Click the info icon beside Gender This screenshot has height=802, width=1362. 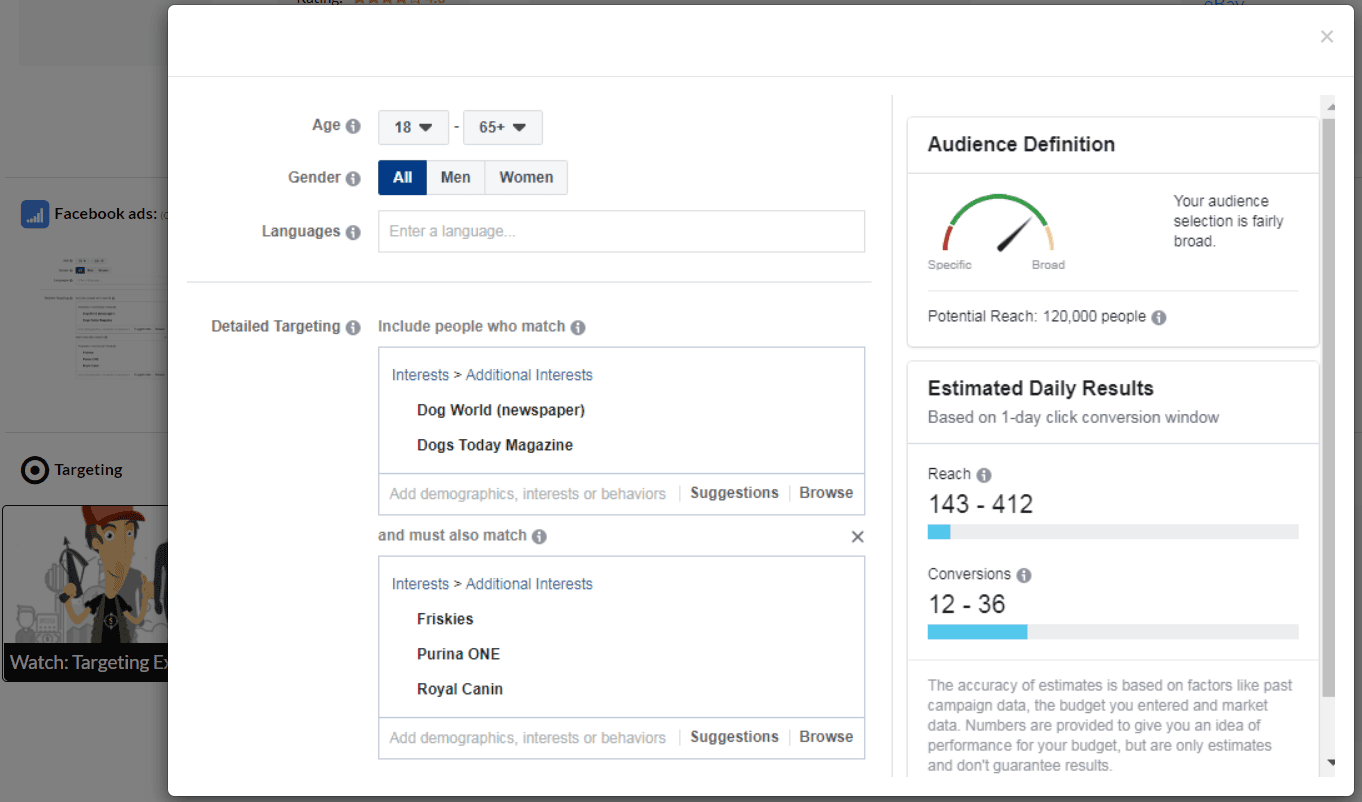353,178
